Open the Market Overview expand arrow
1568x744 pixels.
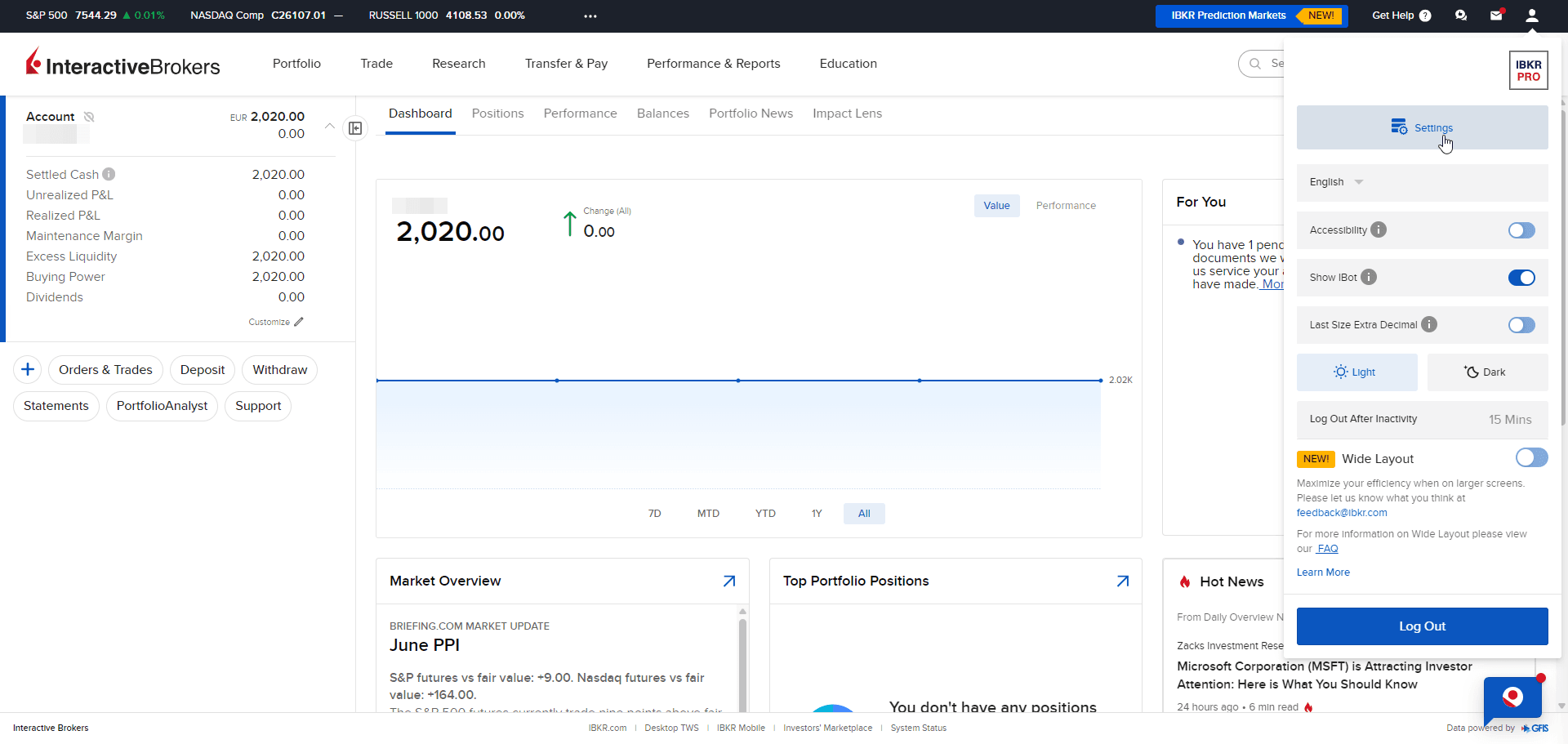click(x=729, y=581)
